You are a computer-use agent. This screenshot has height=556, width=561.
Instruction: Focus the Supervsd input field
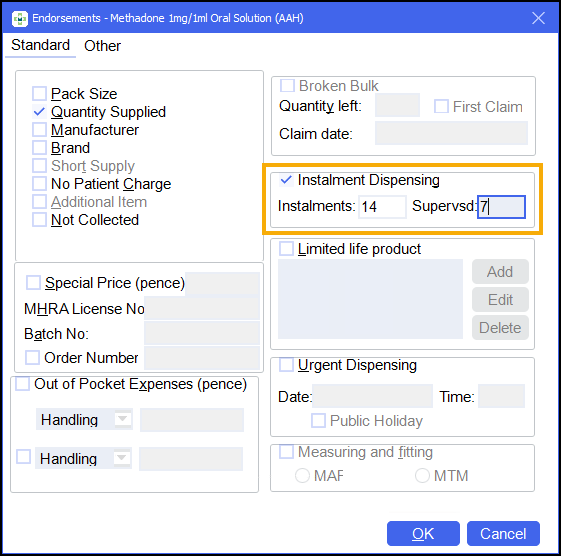[501, 206]
